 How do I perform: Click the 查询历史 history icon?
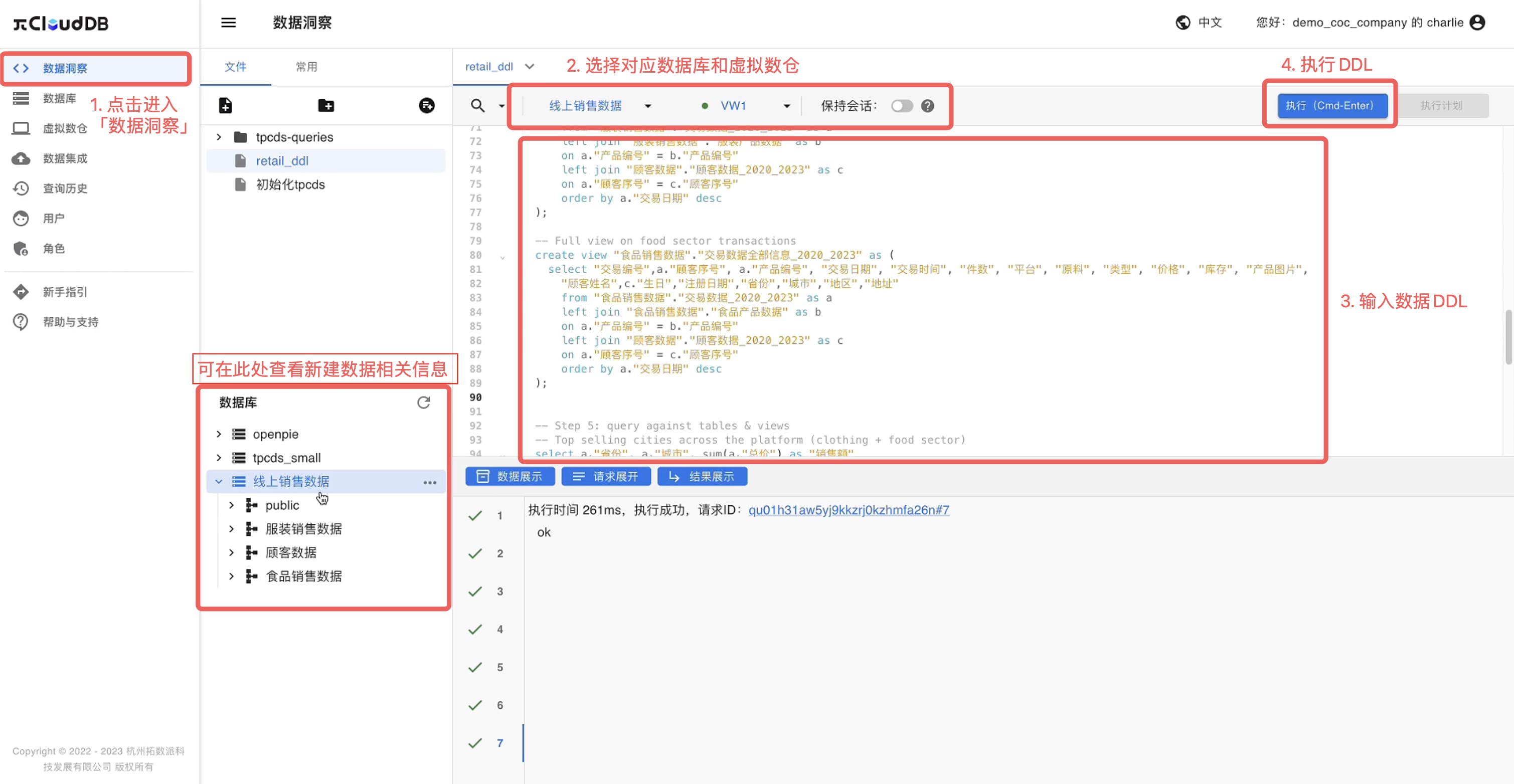pyautogui.click(x=21, y=188)
